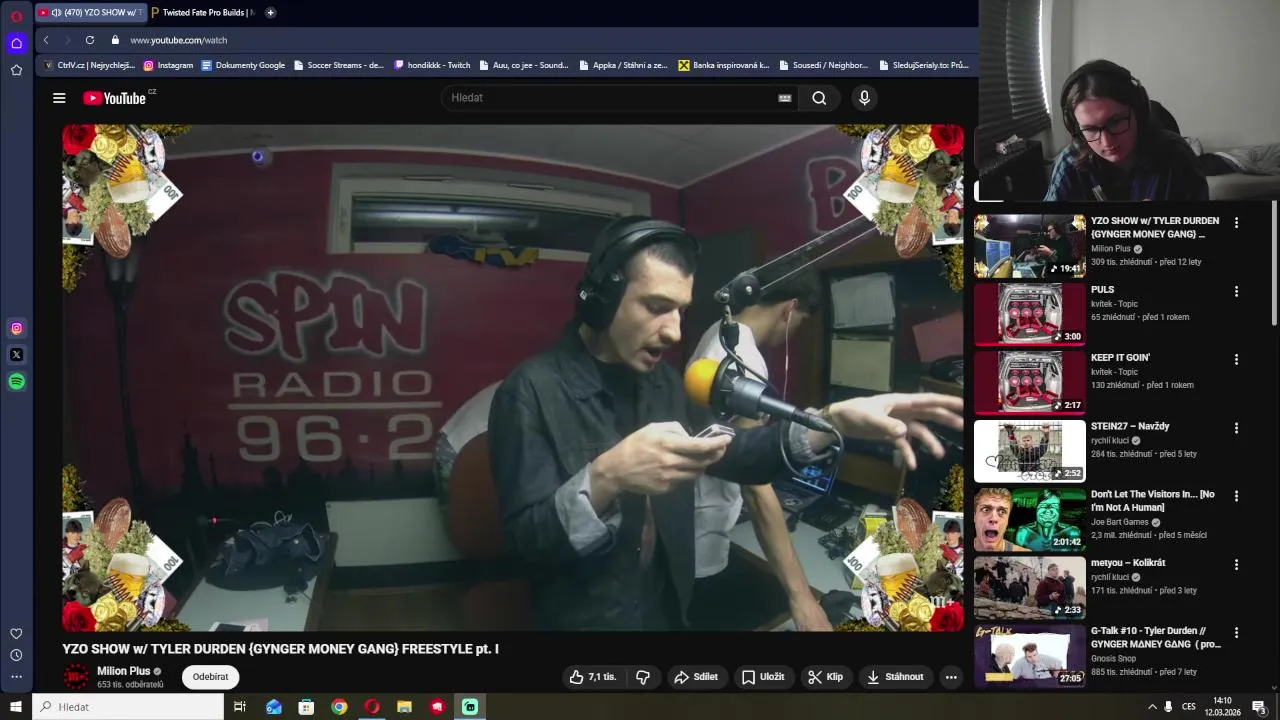Dislike the video with thumbs down
The width and height of the screenshot is (1280, 720).
(x=643, y=677)
